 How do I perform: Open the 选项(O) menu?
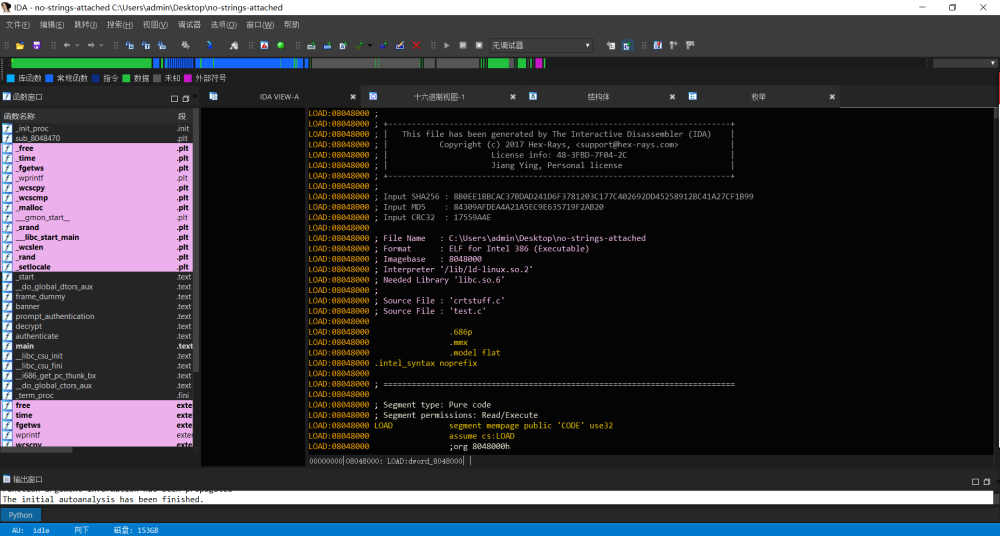coord(223,25)
